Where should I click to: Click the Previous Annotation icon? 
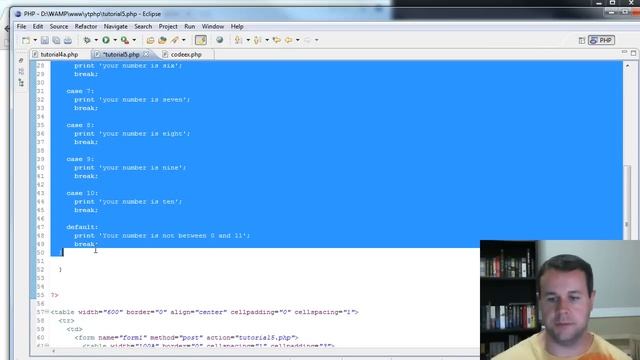258,40
